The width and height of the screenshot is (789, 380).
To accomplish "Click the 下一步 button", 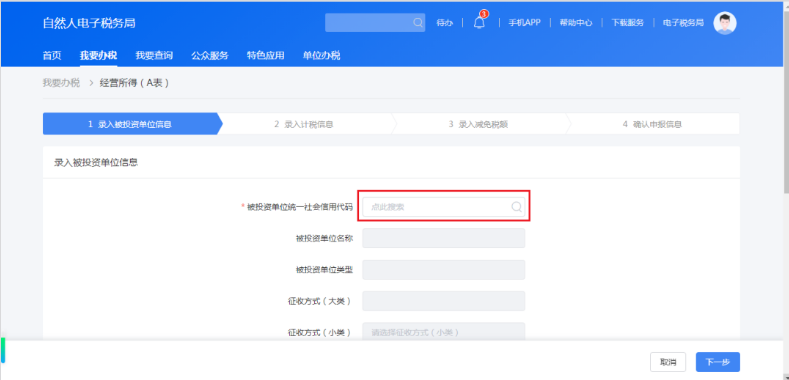I will (718, 362).
